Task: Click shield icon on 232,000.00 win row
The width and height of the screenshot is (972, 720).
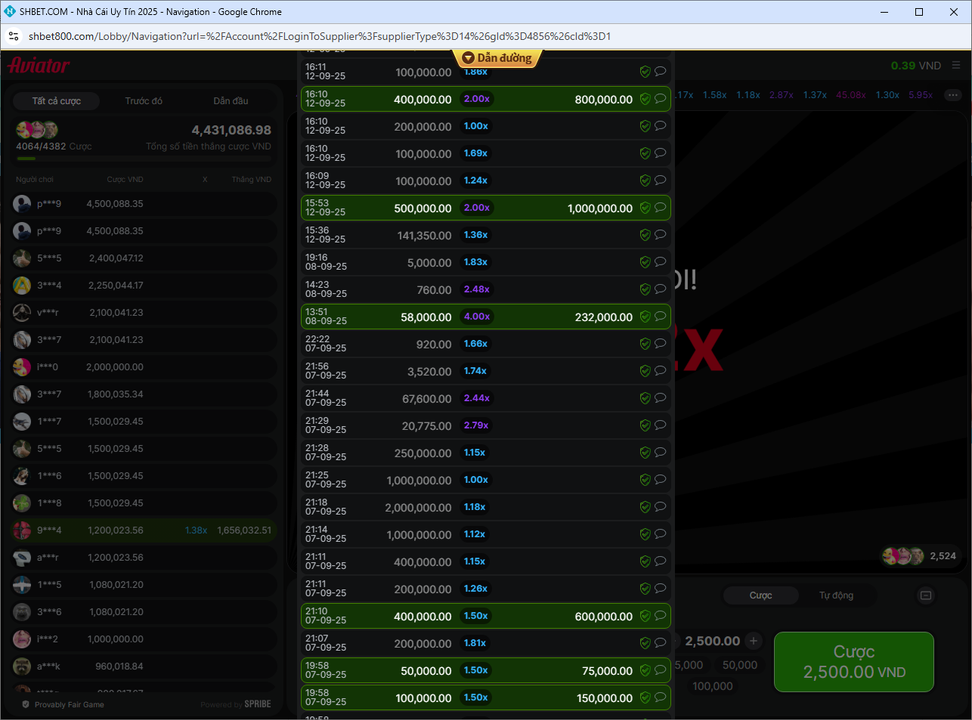Action: (645, 317)
